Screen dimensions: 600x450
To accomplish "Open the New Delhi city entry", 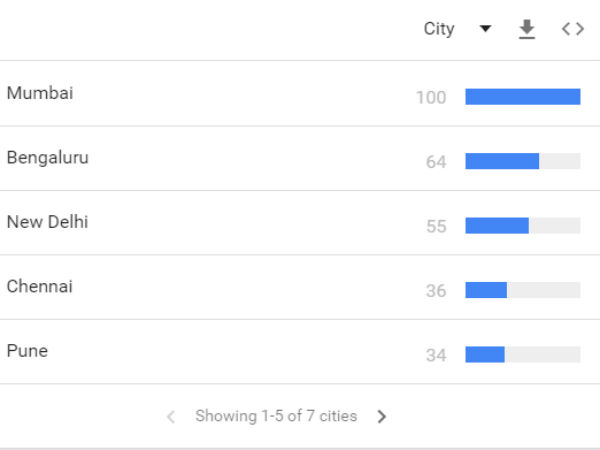I will pos(47,222).
